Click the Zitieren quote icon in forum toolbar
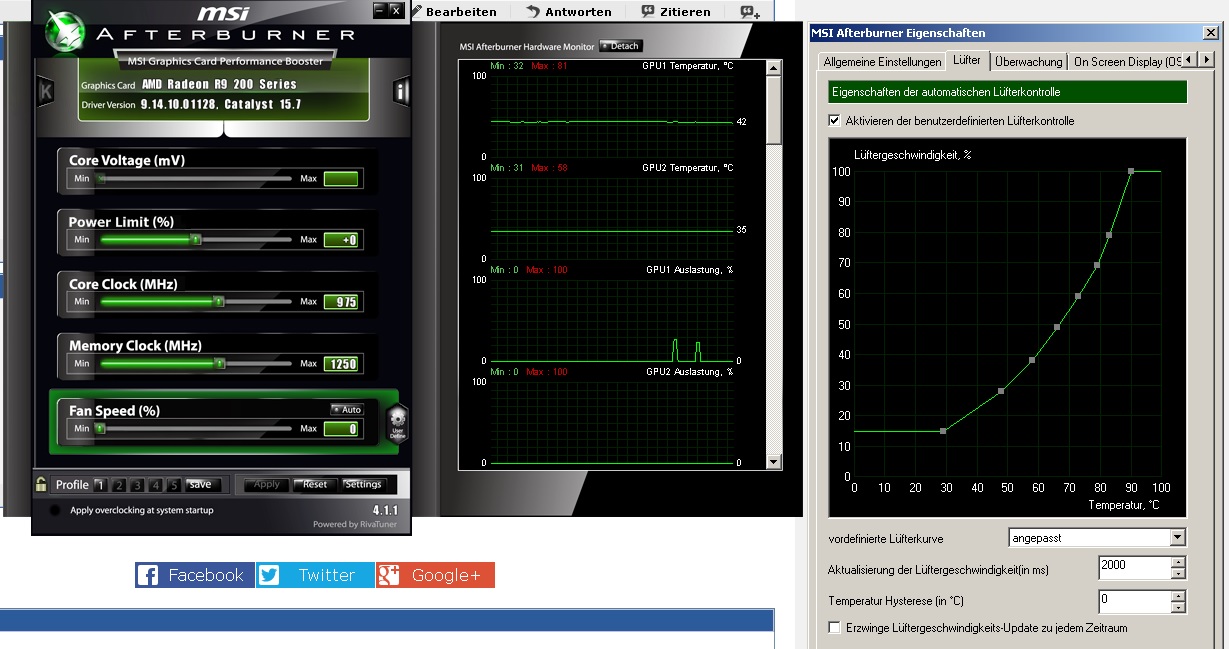1229x649 pixels. click(648, 12)
